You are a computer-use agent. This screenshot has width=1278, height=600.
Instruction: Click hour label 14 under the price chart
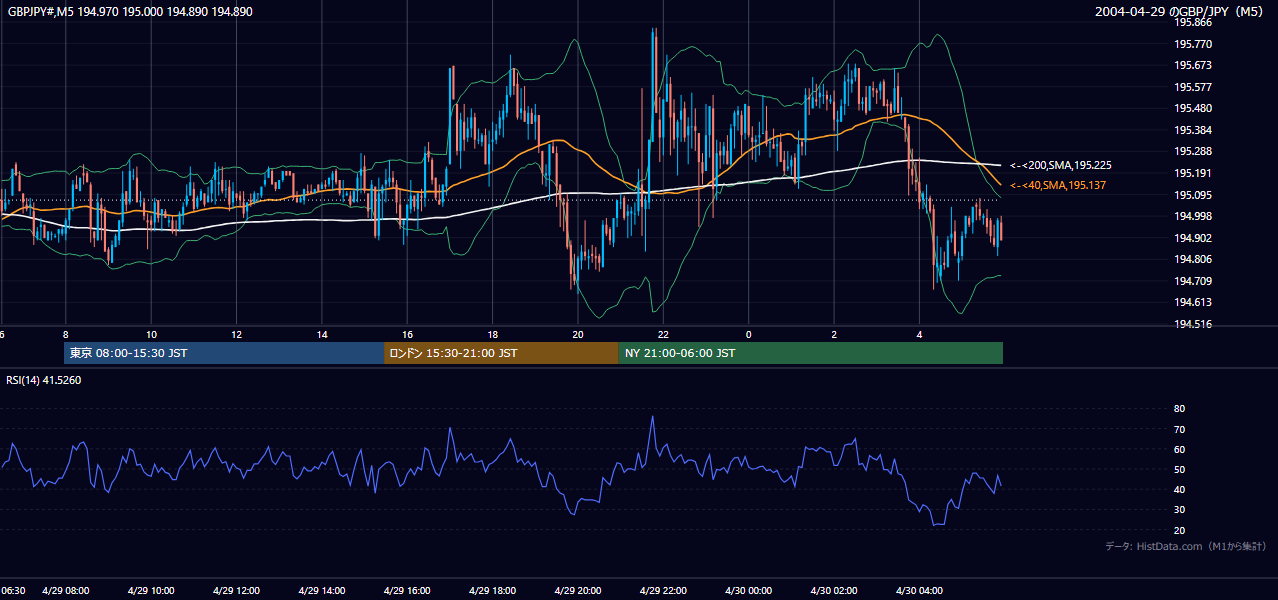322,334
